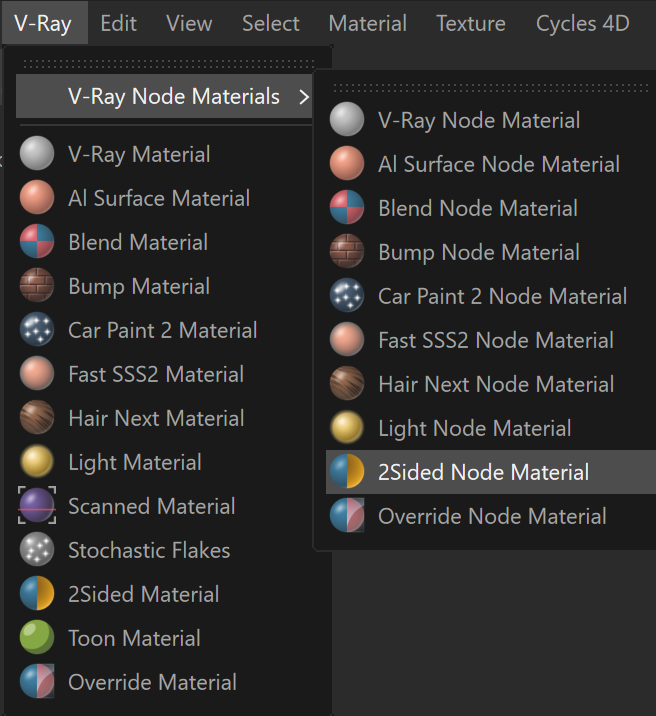Open the V-Ray menu
The width and height of the screenshot is (656, 716).
point(43,23)
